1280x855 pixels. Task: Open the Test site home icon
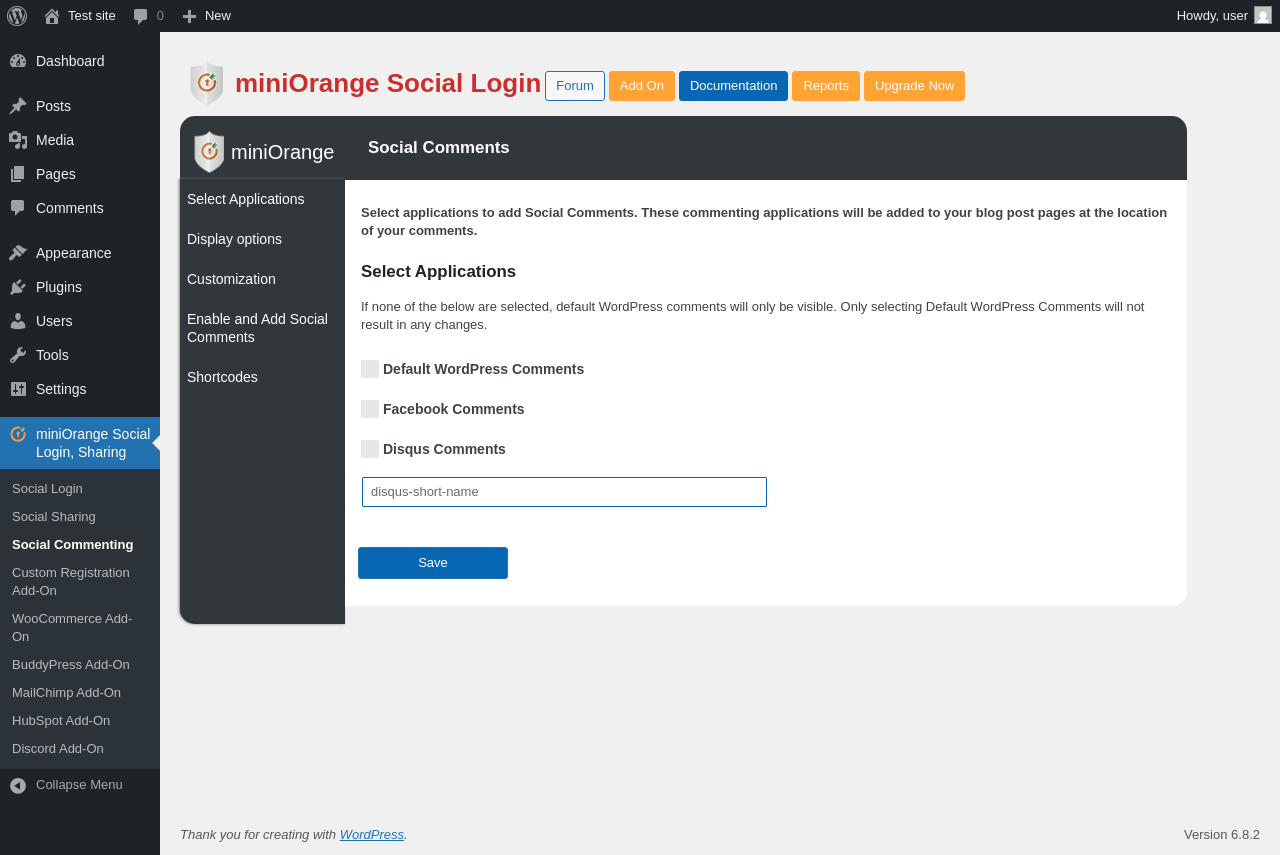pos(52,16)
